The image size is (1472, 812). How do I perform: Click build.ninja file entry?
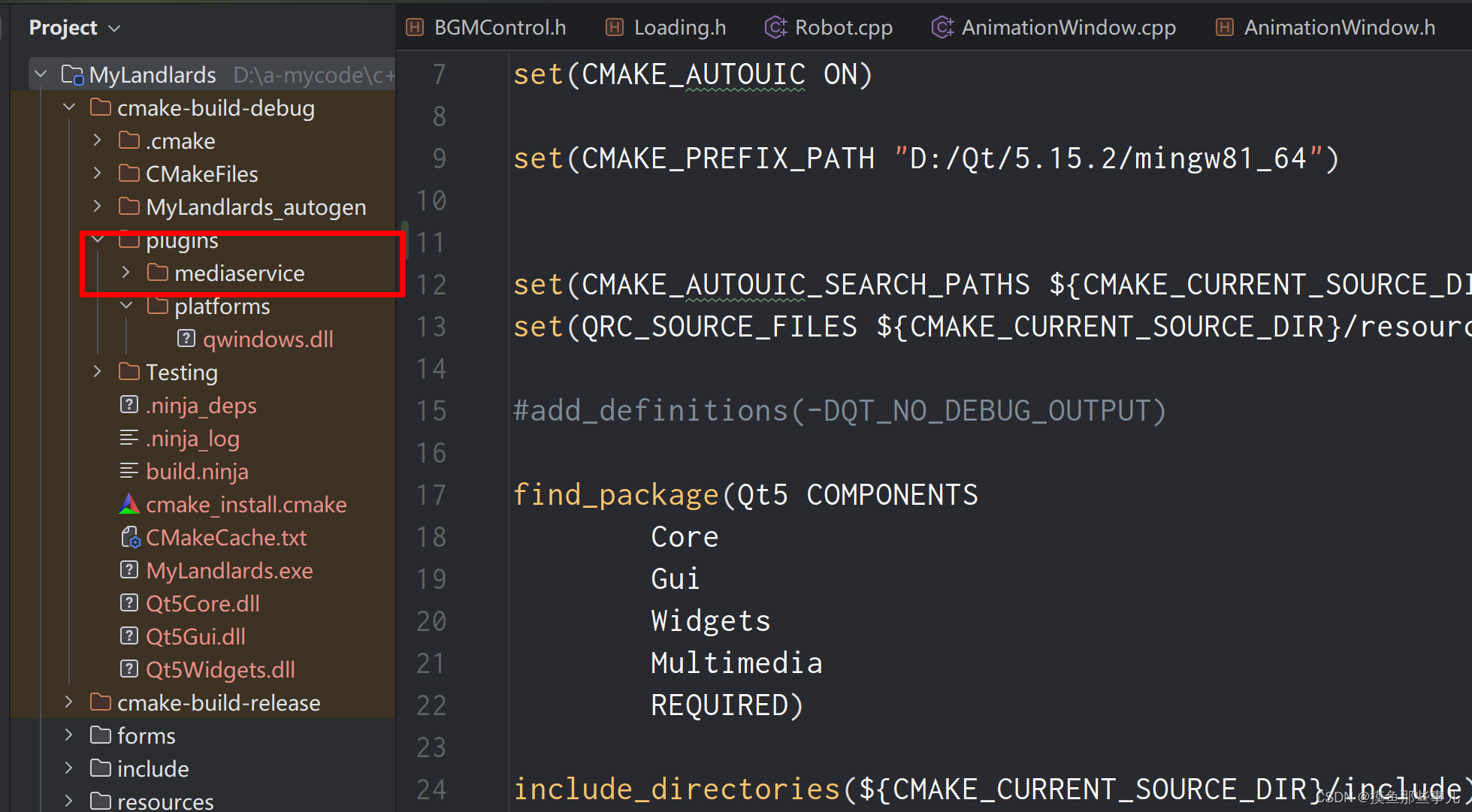pos(195,471)
